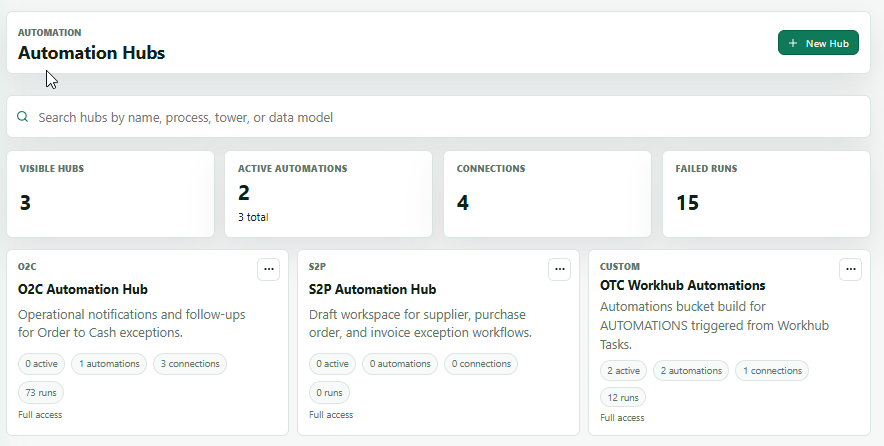Click the 'Full access' label in O2C hub card
Viewport: 884px width, 446px height.
pyautogui.click(x=40, y=414)
